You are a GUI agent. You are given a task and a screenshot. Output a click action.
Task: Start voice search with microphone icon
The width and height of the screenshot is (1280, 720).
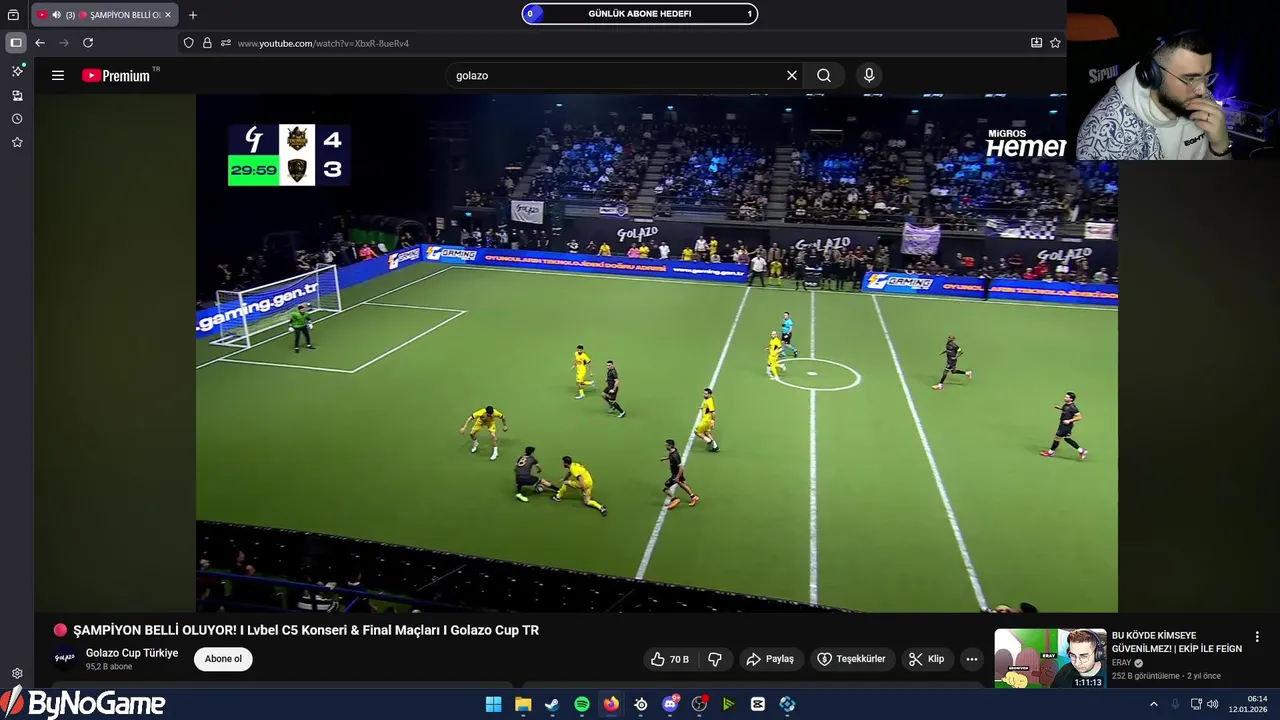click(869, 75)
